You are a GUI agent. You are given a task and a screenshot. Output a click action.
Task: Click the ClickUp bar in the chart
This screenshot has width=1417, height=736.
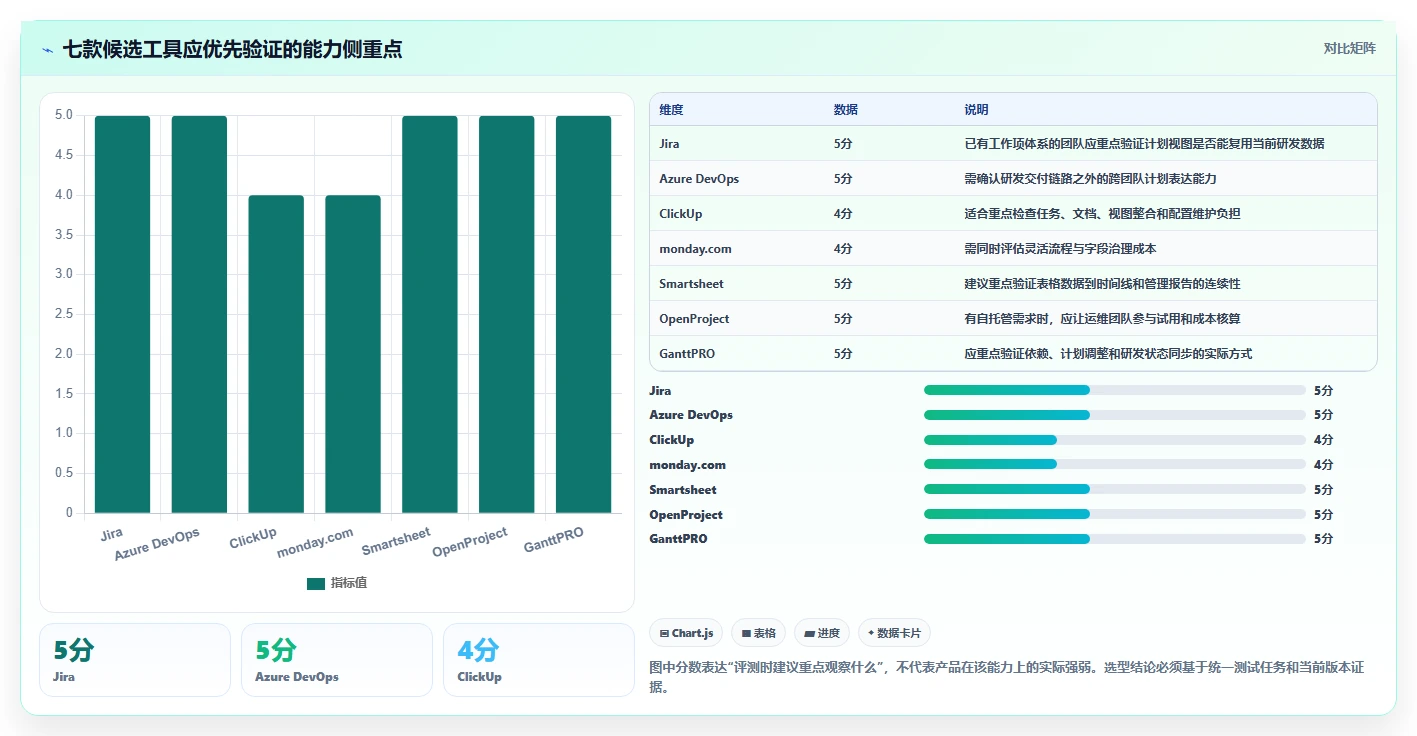click(x=276, y=354)
